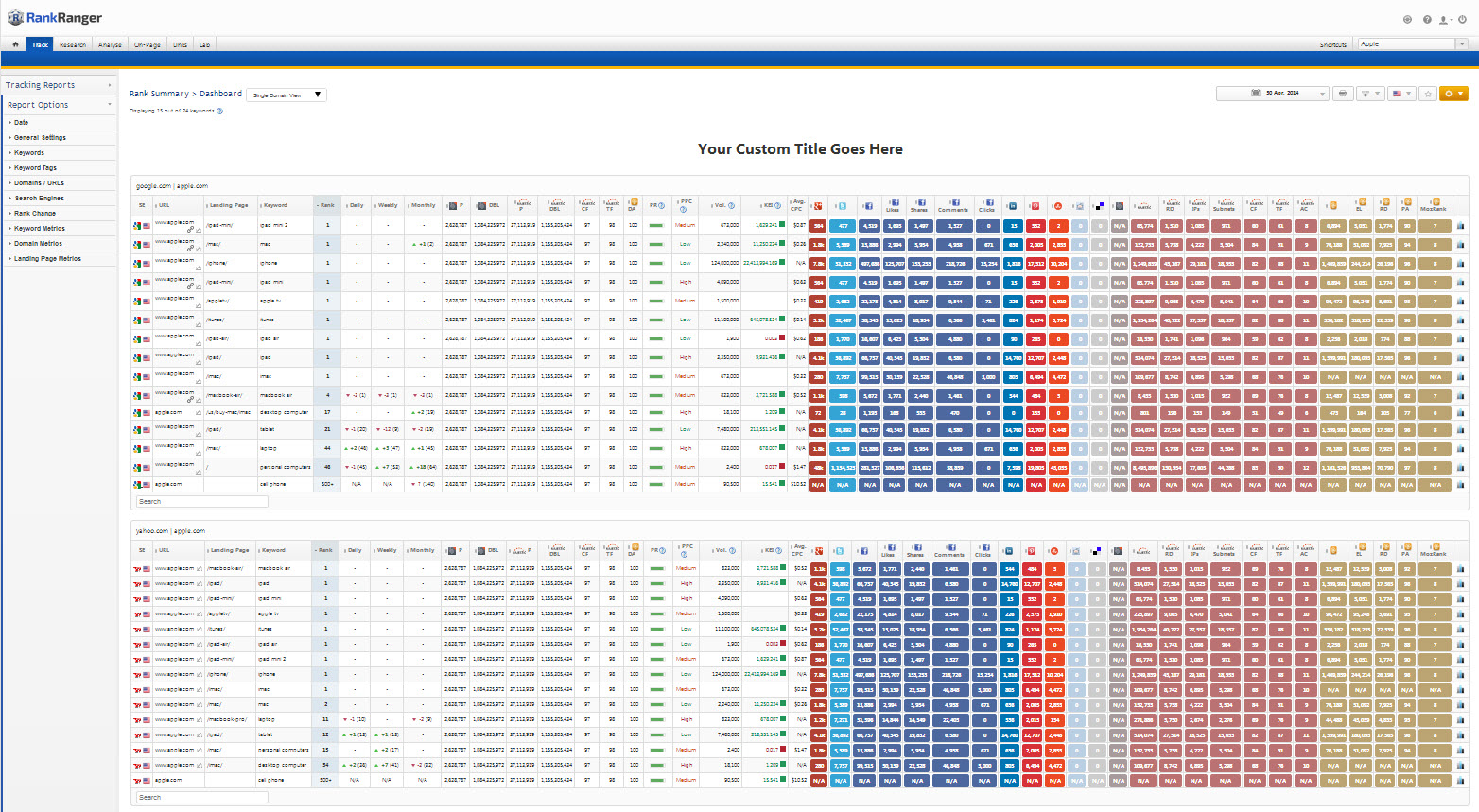1479x812 pixels.
Task: Open the Apple campaign selector dropdown
Action: (x=1413, y=44)
